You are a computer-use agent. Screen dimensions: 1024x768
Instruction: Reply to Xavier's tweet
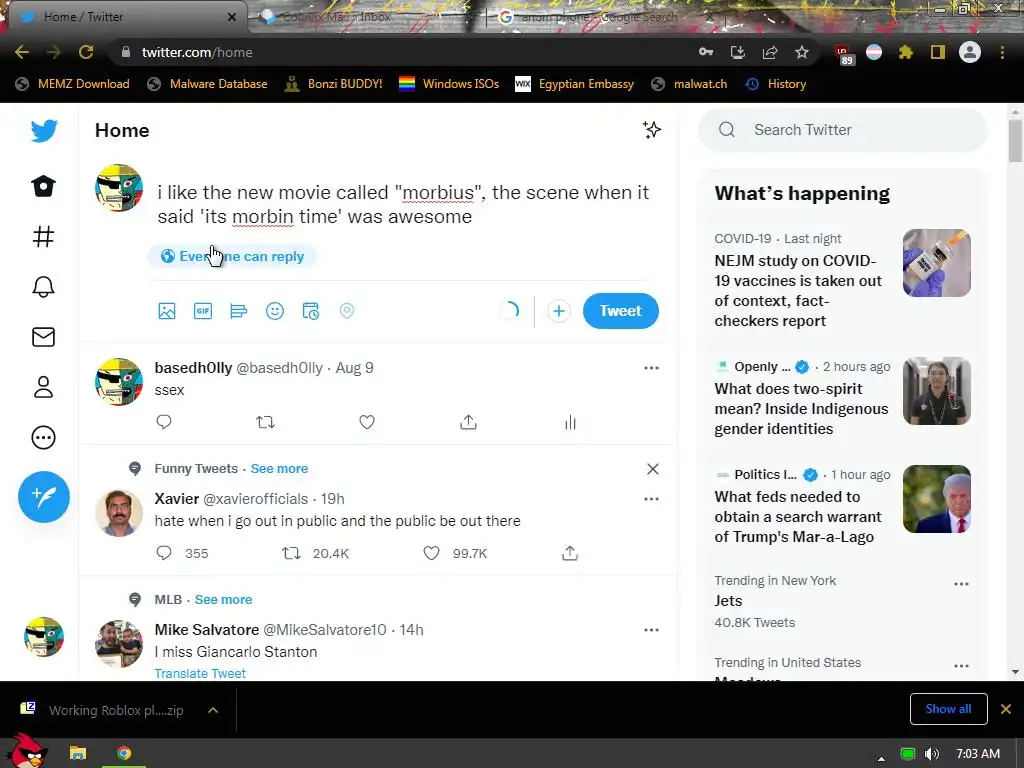[164, 553]
